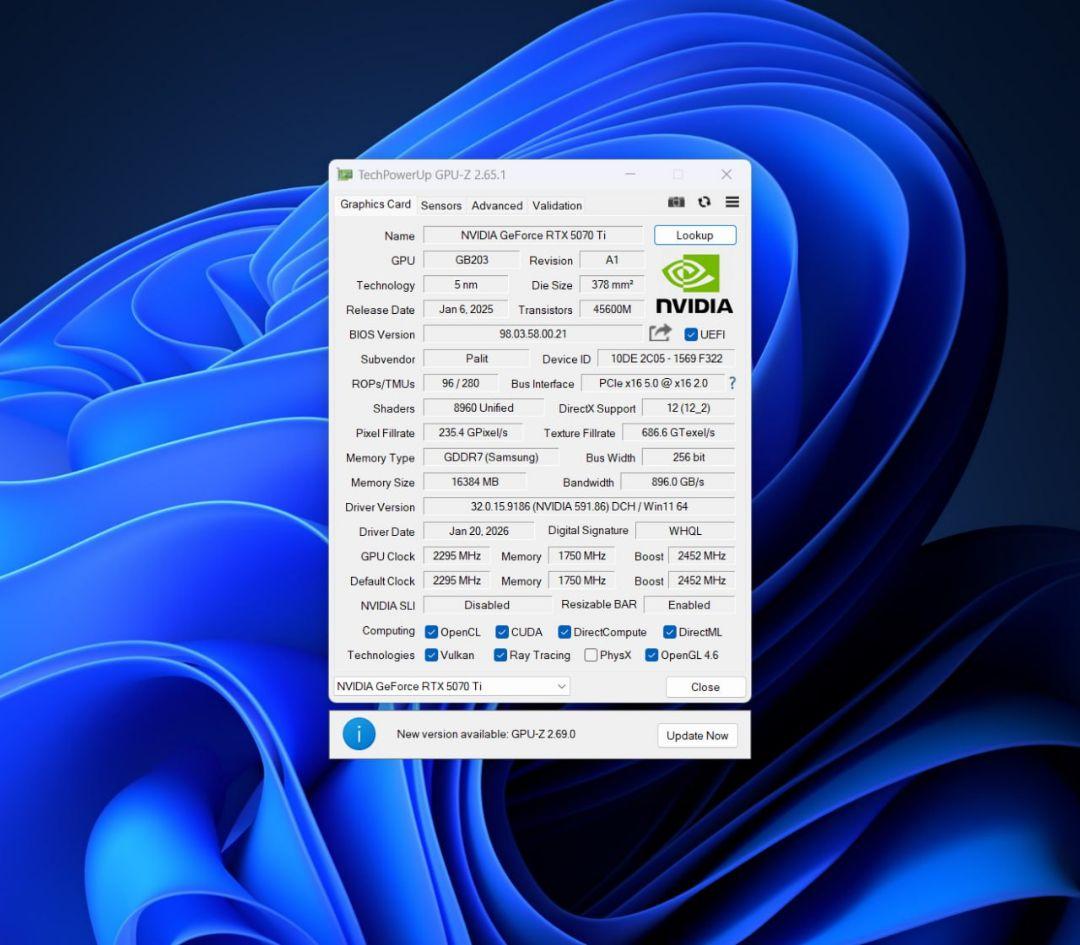This screenshot has width=1080, height=945.
Task: Click the GPU Clock value 2295 MHz
Action: (x=457, y=556)
